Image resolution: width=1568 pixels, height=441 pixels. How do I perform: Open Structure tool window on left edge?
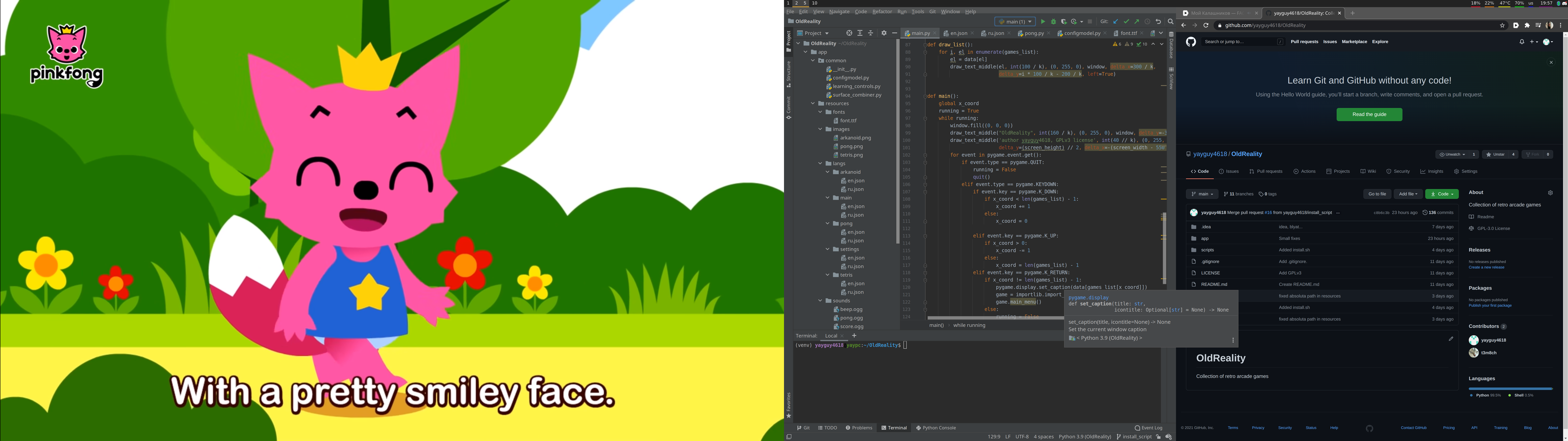tap(789, 74)
